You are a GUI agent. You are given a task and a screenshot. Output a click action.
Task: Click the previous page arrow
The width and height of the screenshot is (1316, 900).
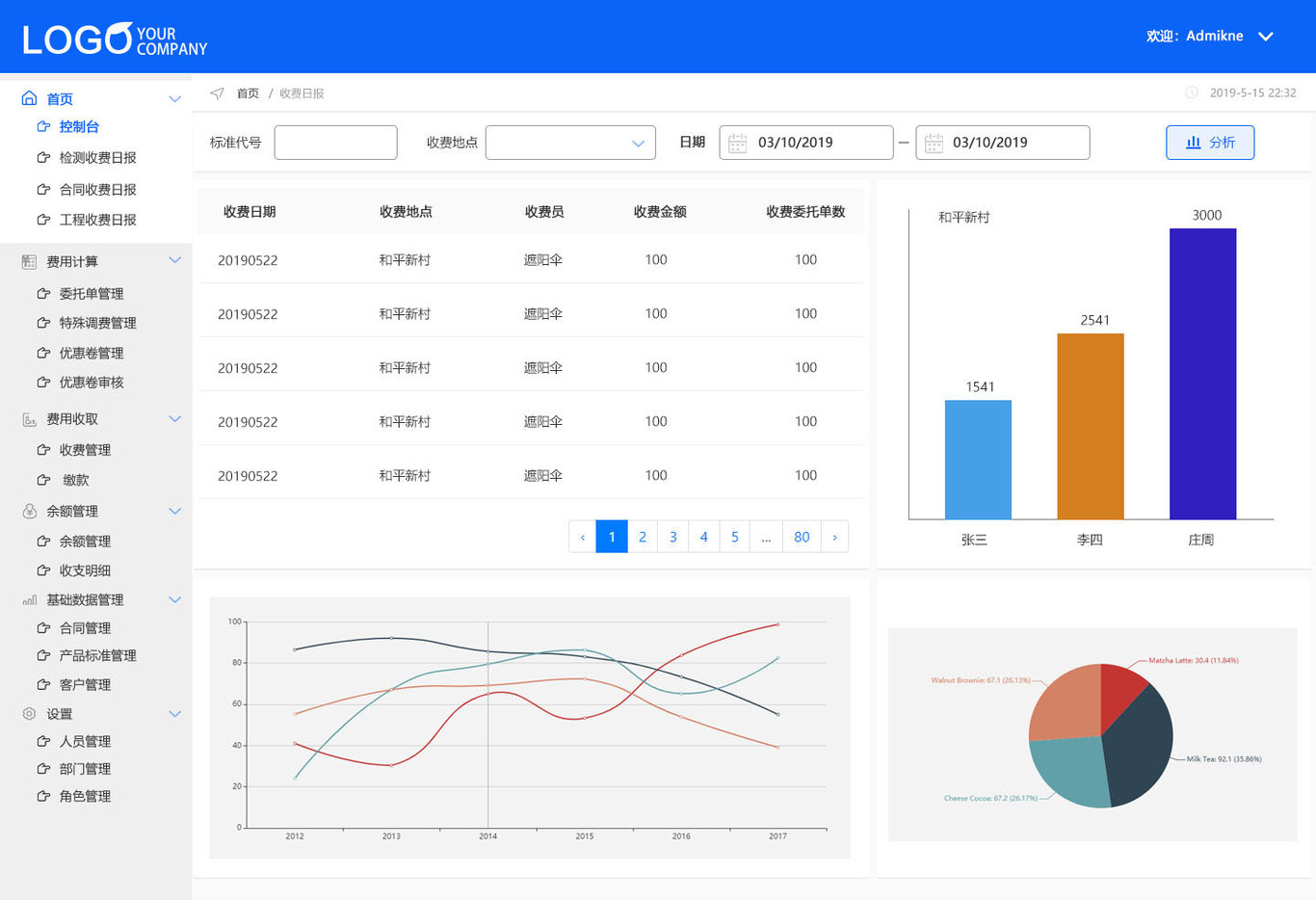(x=583, y=537)
